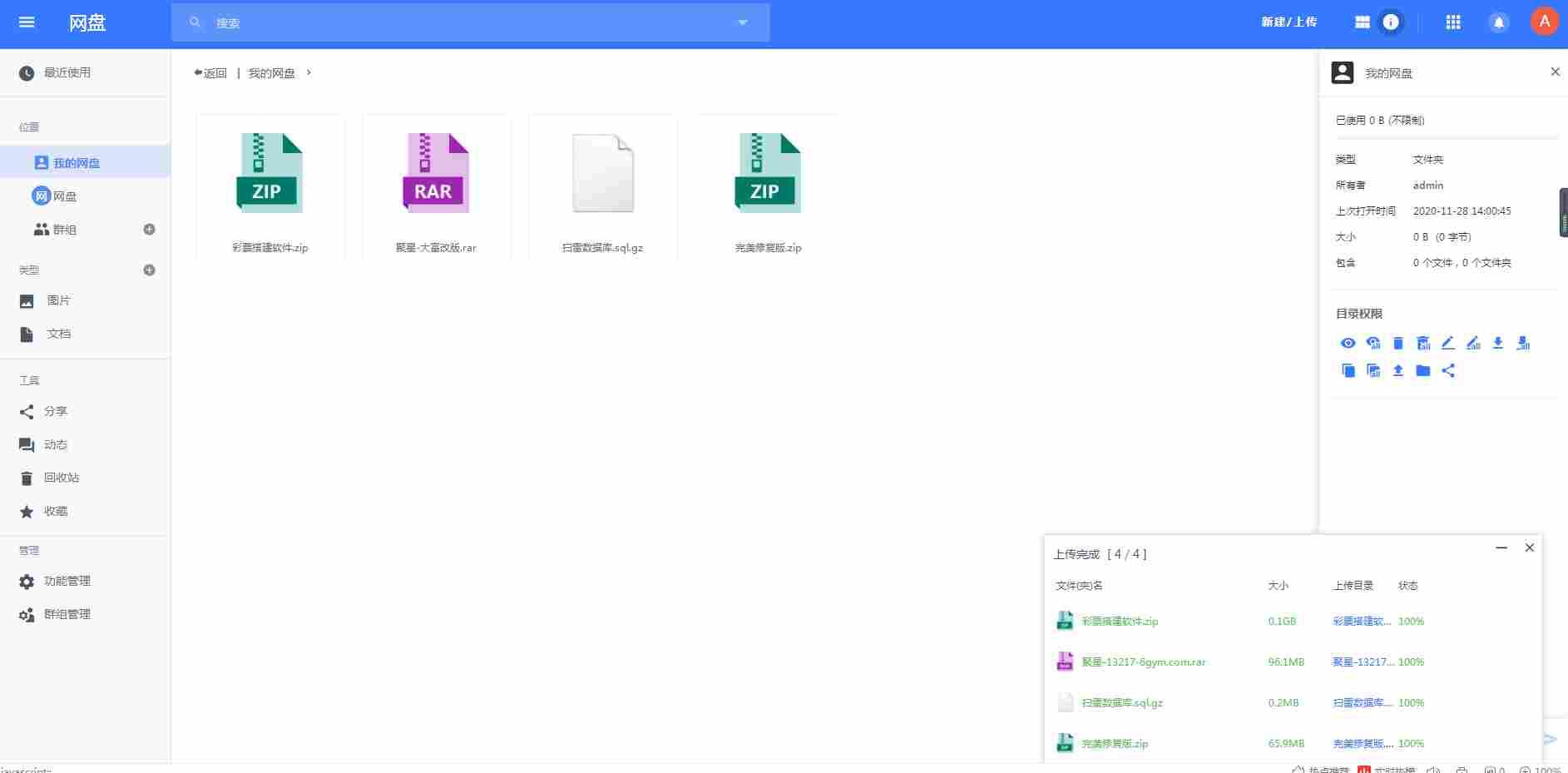
Task: Click the copy-with-bars permission icon
Action: 1373,370
